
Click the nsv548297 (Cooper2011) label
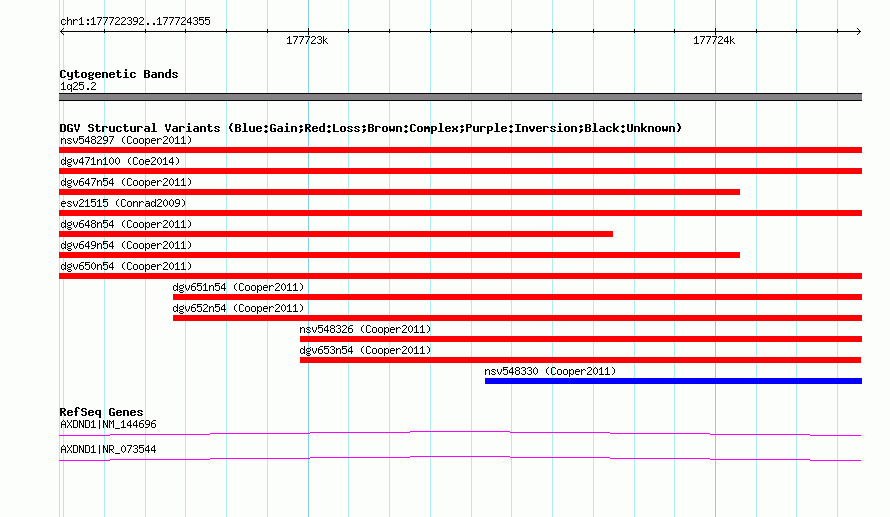[x=126, y=140]
